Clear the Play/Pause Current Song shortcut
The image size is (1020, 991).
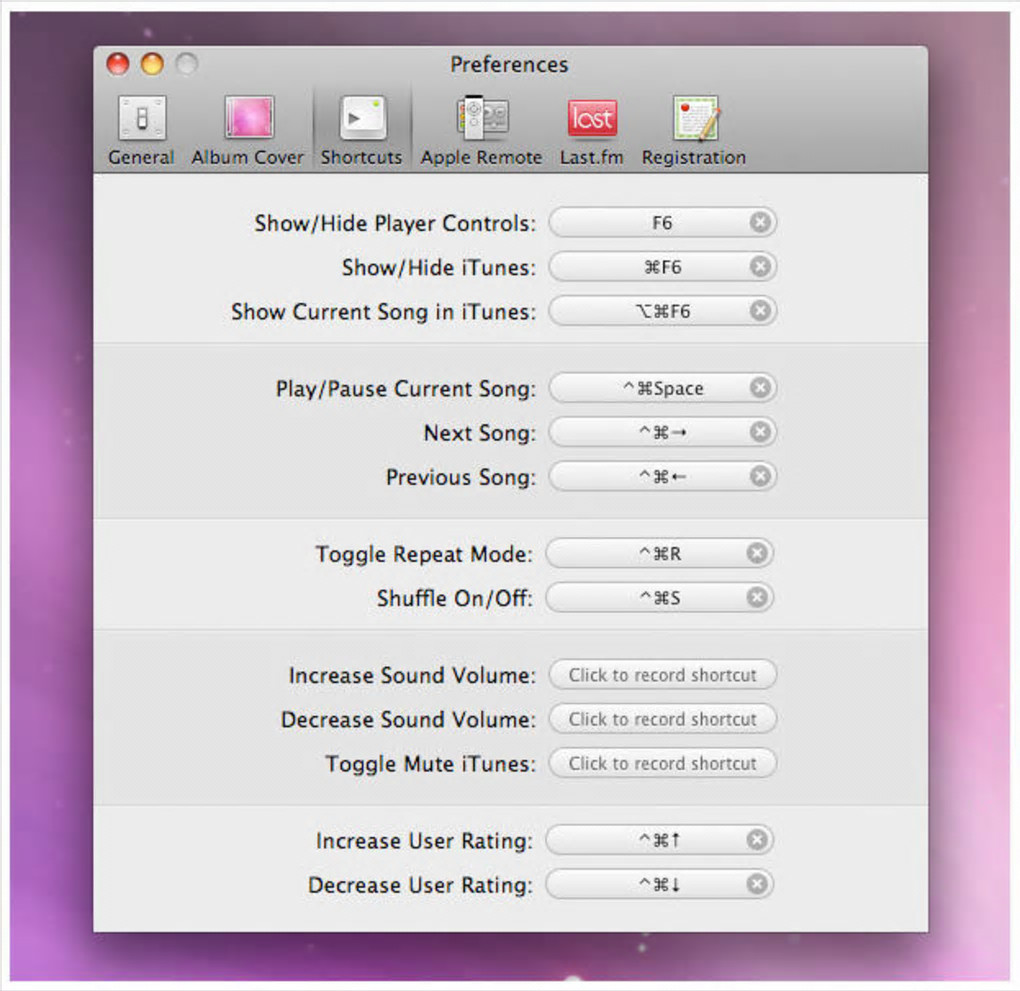(760, 388)
